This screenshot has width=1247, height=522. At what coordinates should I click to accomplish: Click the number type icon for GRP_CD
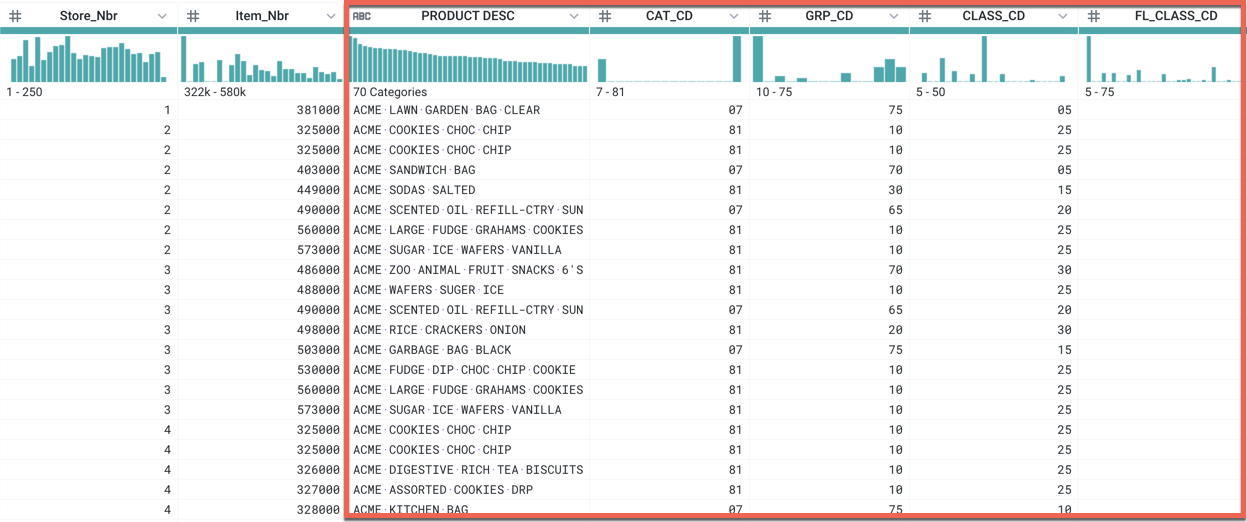click(x=764, y=17)
